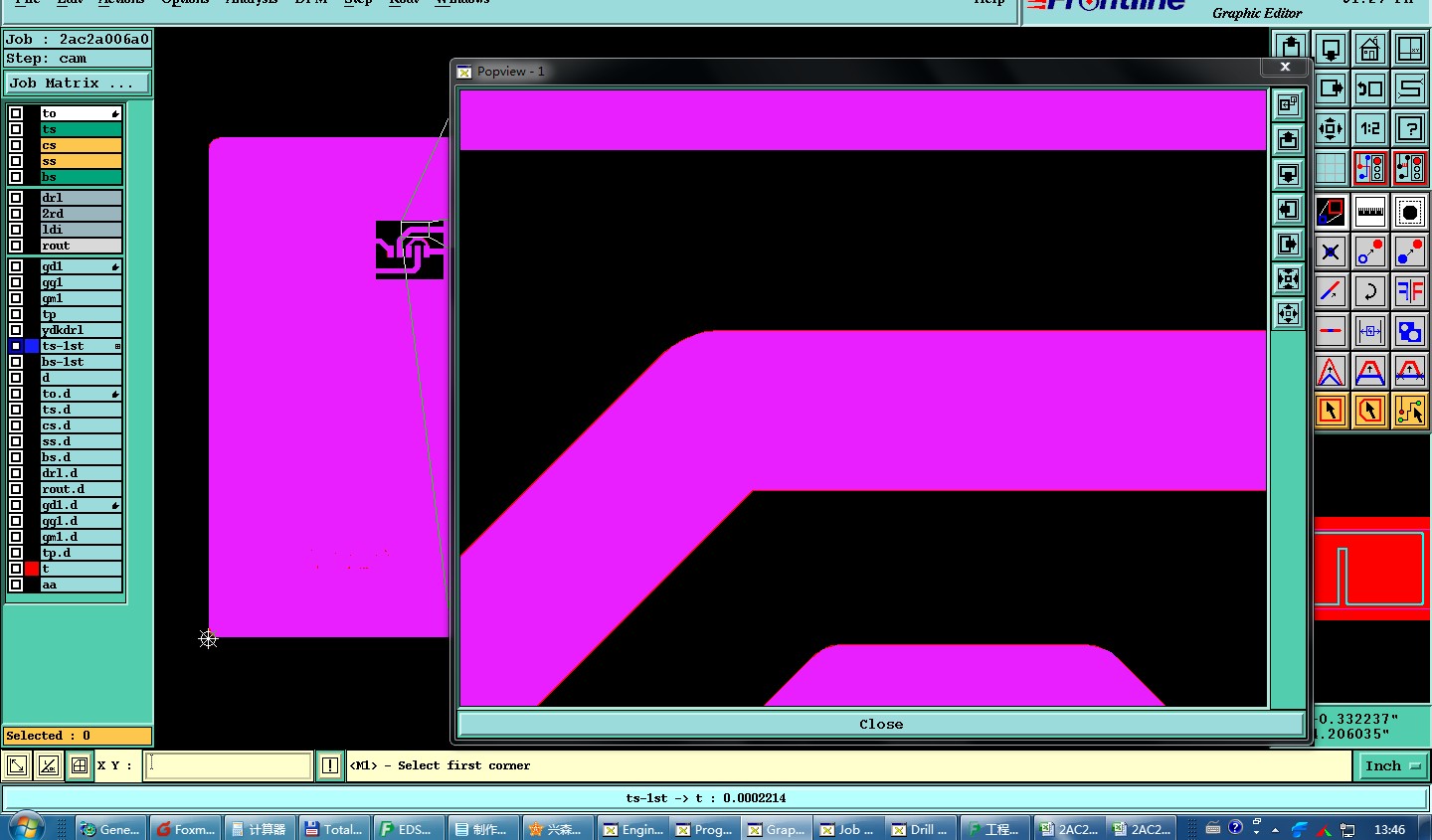Select the 'ydkdrl' layer name

click(81, 330)
